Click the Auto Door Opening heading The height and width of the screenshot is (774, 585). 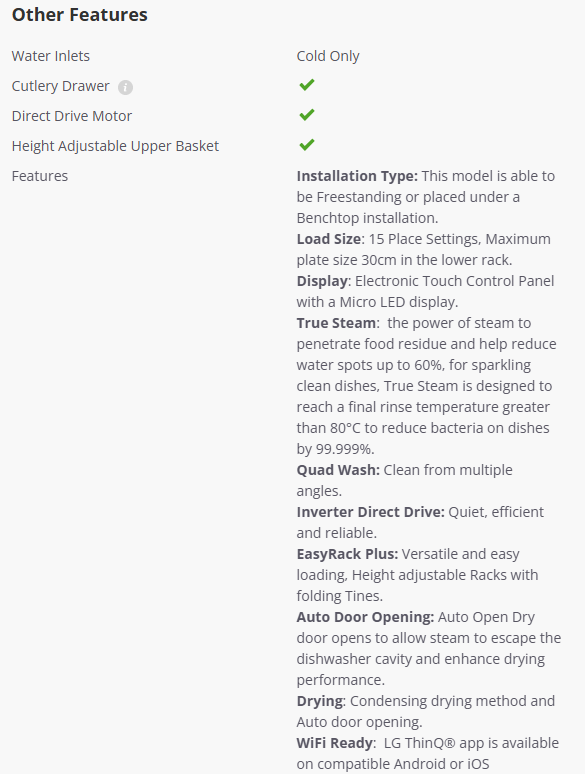[x=365, y=618]
